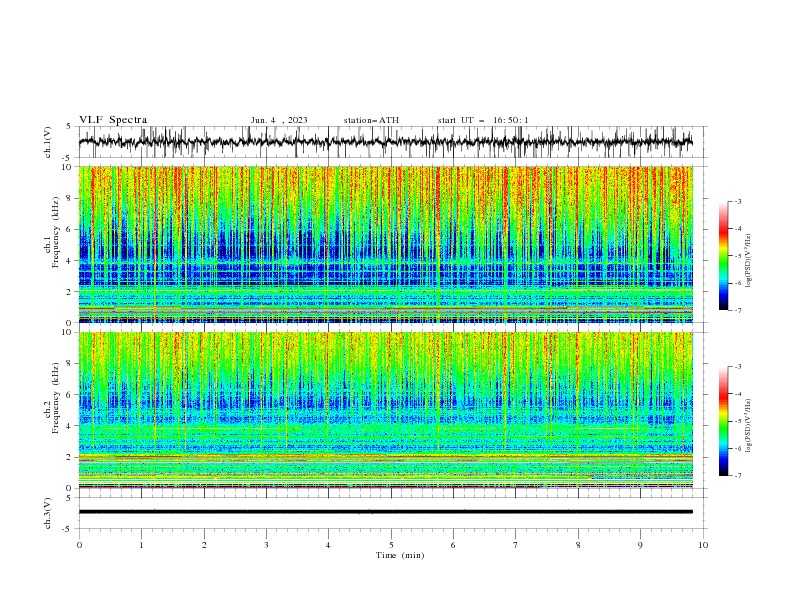Click the time axis tick label "8"
The width and height of the screenshot is (792, 612).
578,545
